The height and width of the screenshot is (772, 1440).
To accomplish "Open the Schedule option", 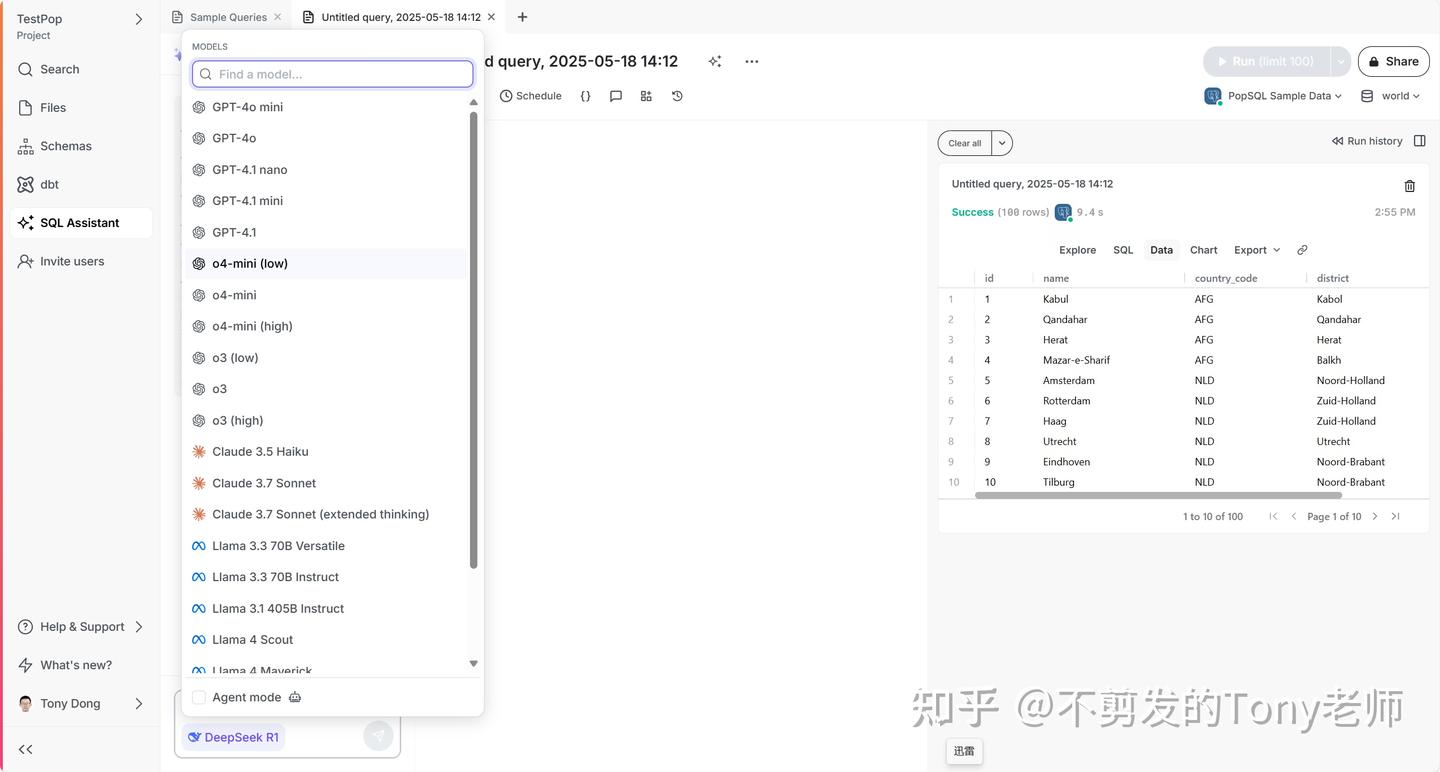I will pos(532,96).
